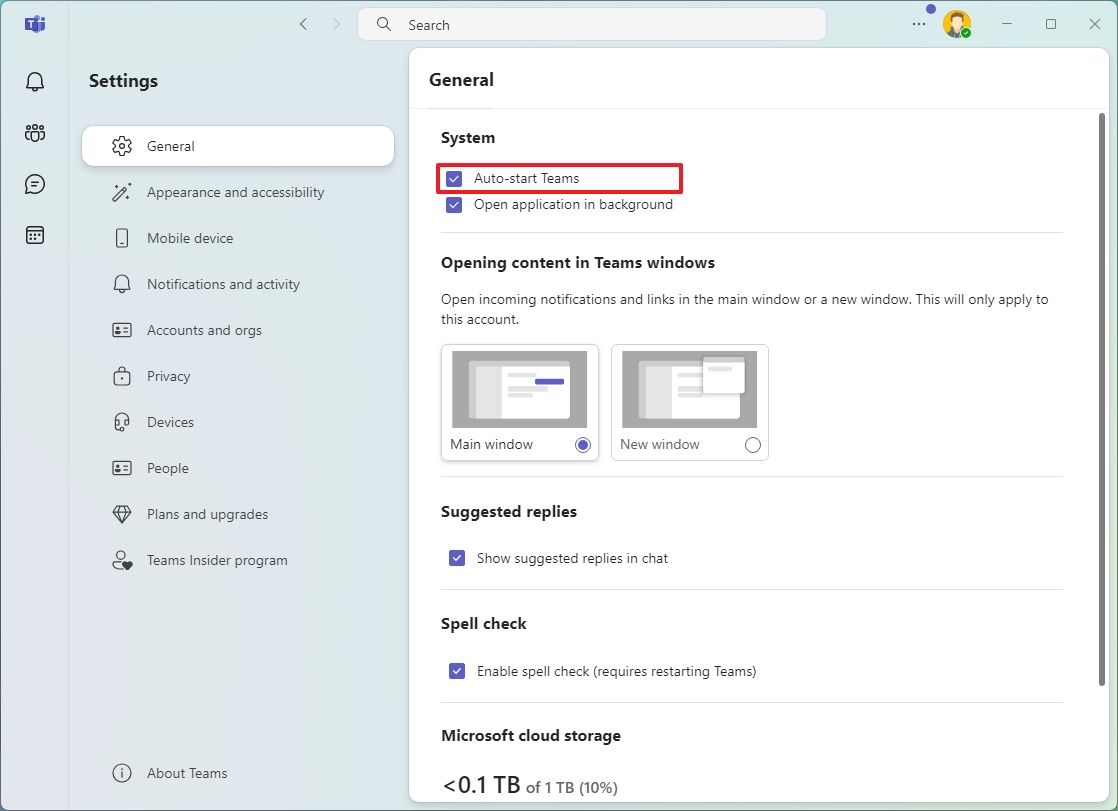Click inside the Search field
This screenshot has width=1118, height=811.
[590, 24]
